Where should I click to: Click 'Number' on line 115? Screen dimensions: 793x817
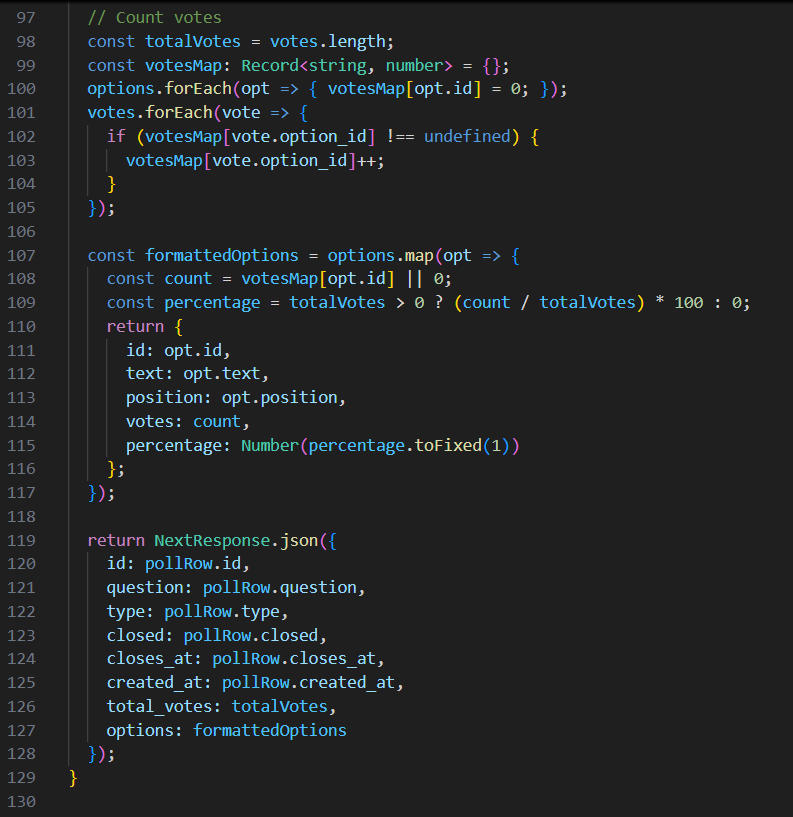pos(270,445)
